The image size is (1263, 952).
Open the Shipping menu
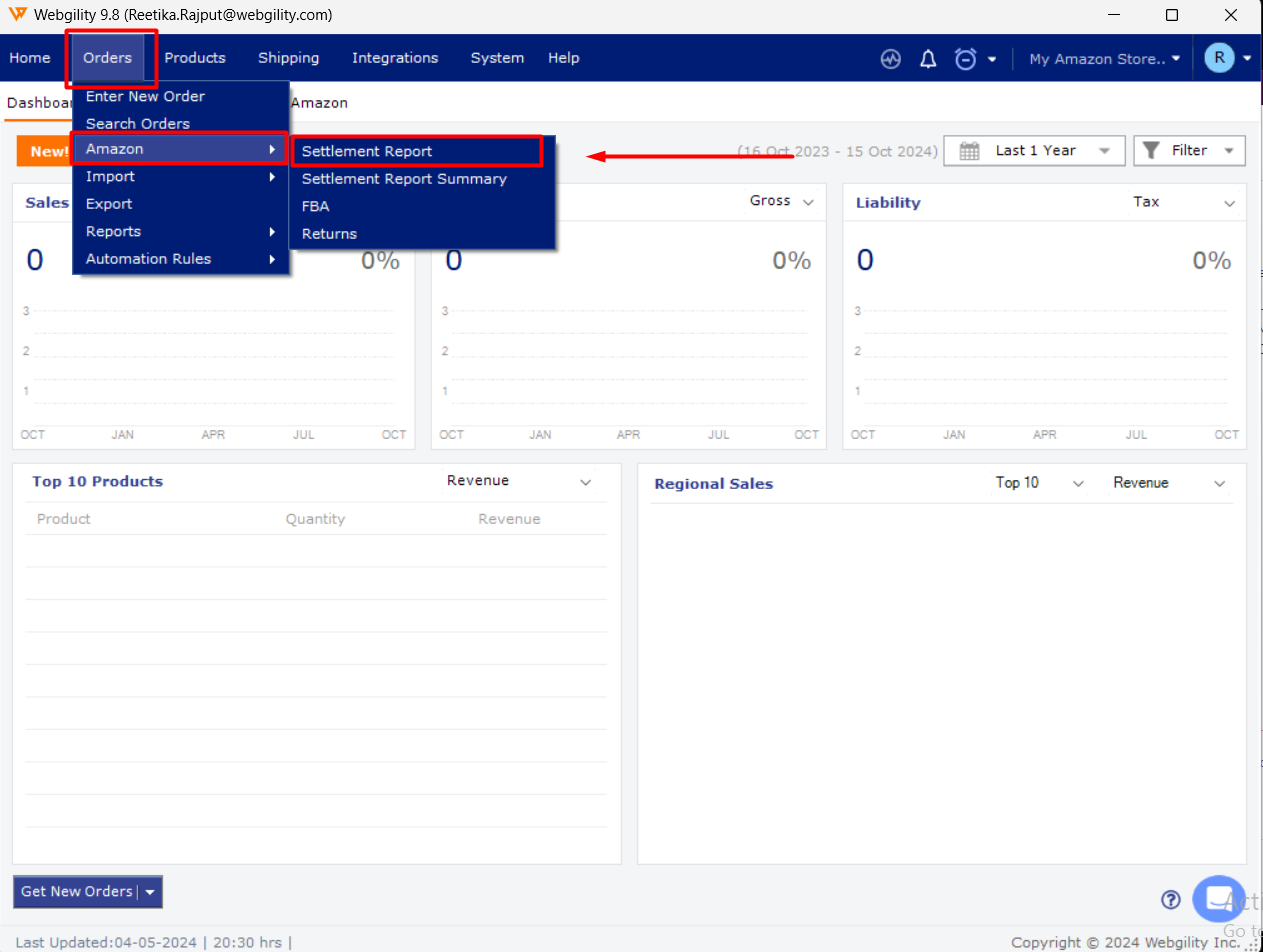(x=289, y=58)
